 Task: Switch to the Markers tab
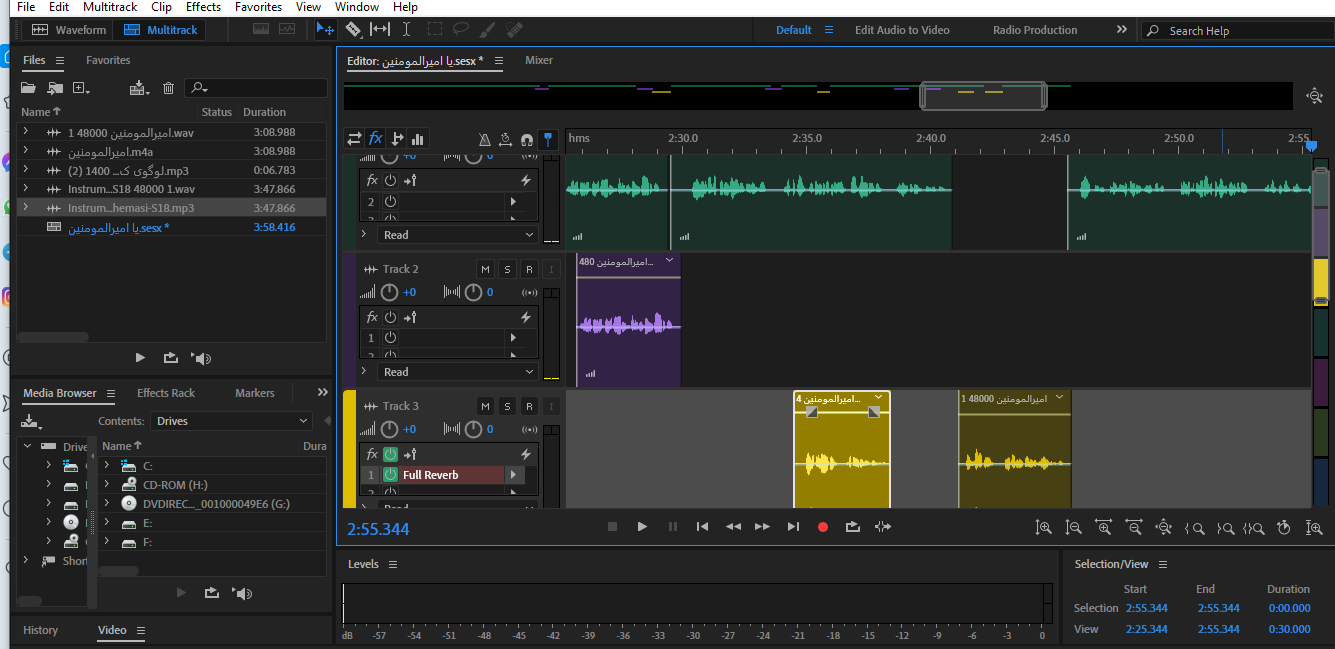click(254, 393)
